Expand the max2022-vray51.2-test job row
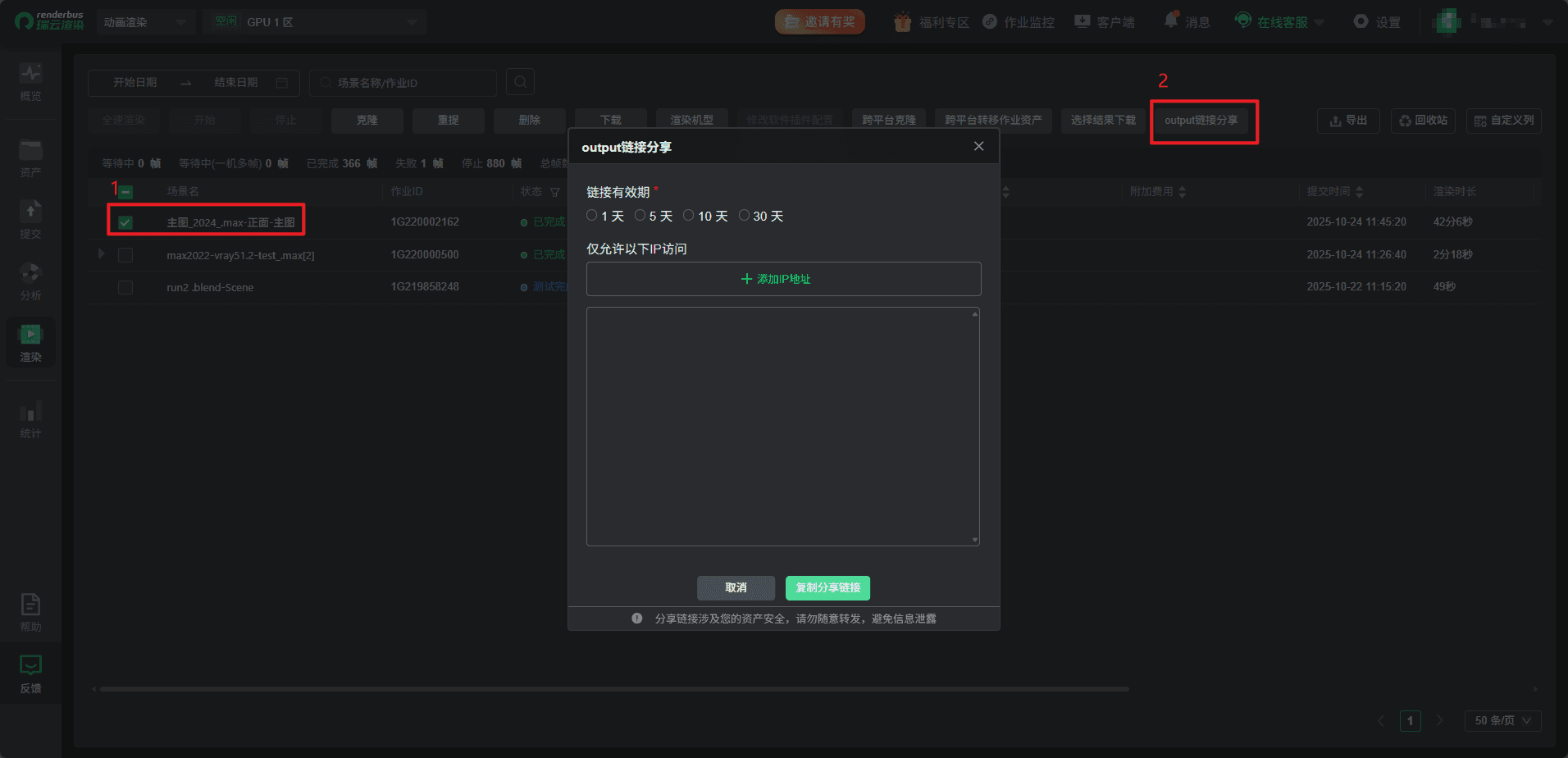The width and height of the screenshot is (1568, 758). pyautogui.click(x=100, y=254)
